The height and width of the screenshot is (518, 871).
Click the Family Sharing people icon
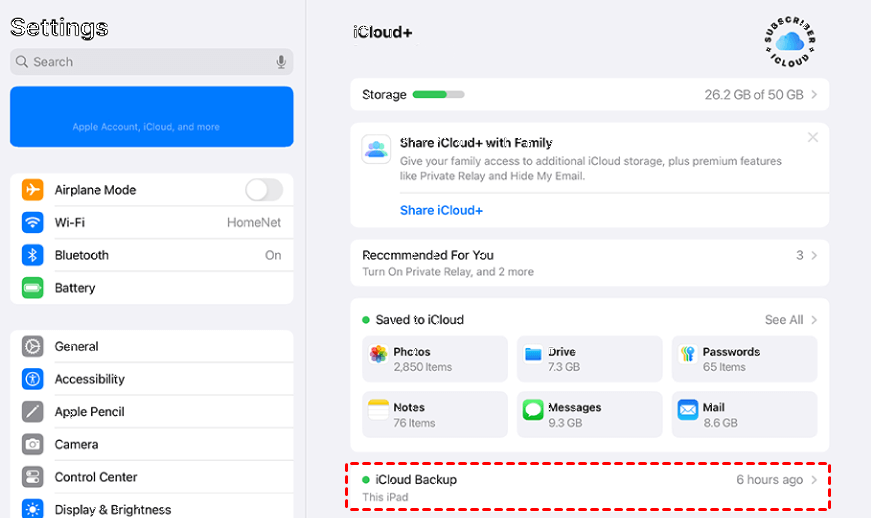click(376, 149)
